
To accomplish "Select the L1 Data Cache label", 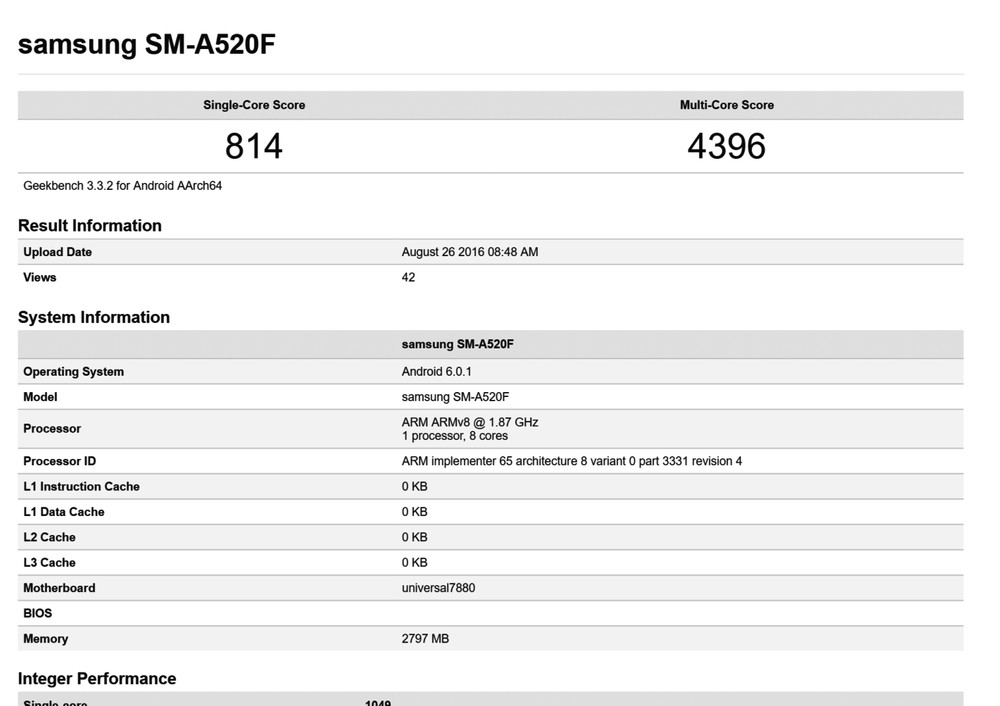I will tap(64, 512).
